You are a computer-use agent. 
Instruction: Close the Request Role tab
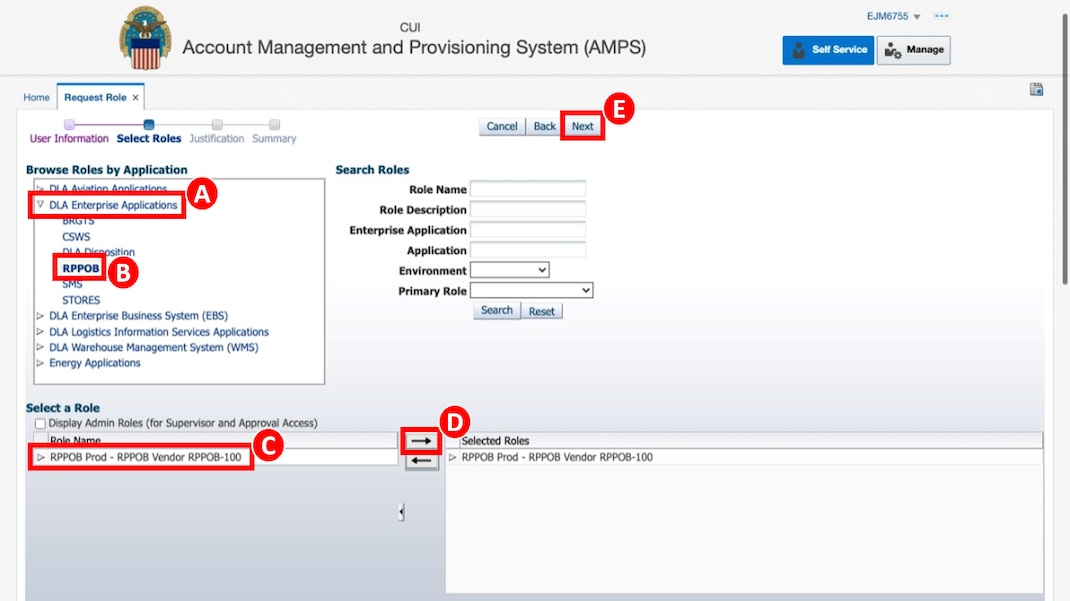click(136, 98)
